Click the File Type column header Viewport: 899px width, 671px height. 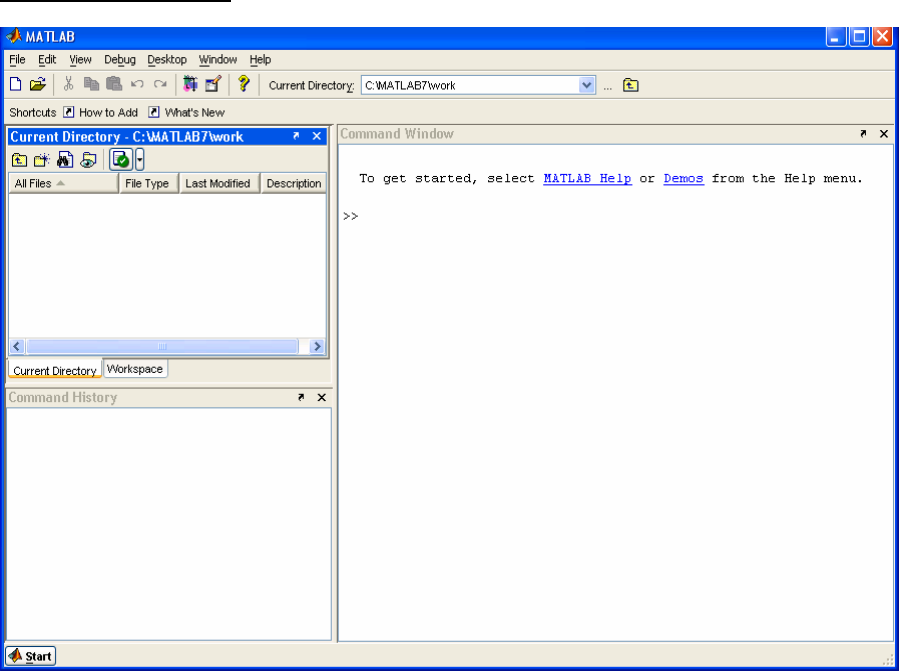pos(148,184)
